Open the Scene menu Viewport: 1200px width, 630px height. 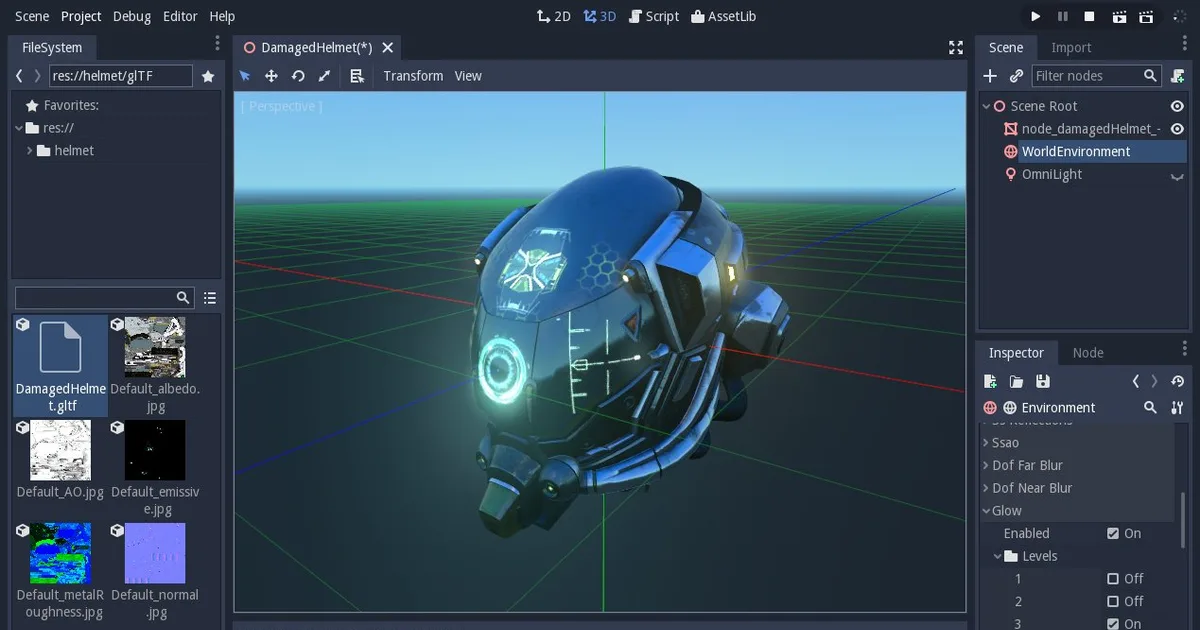pyautogui.click(x=32, y=16)
